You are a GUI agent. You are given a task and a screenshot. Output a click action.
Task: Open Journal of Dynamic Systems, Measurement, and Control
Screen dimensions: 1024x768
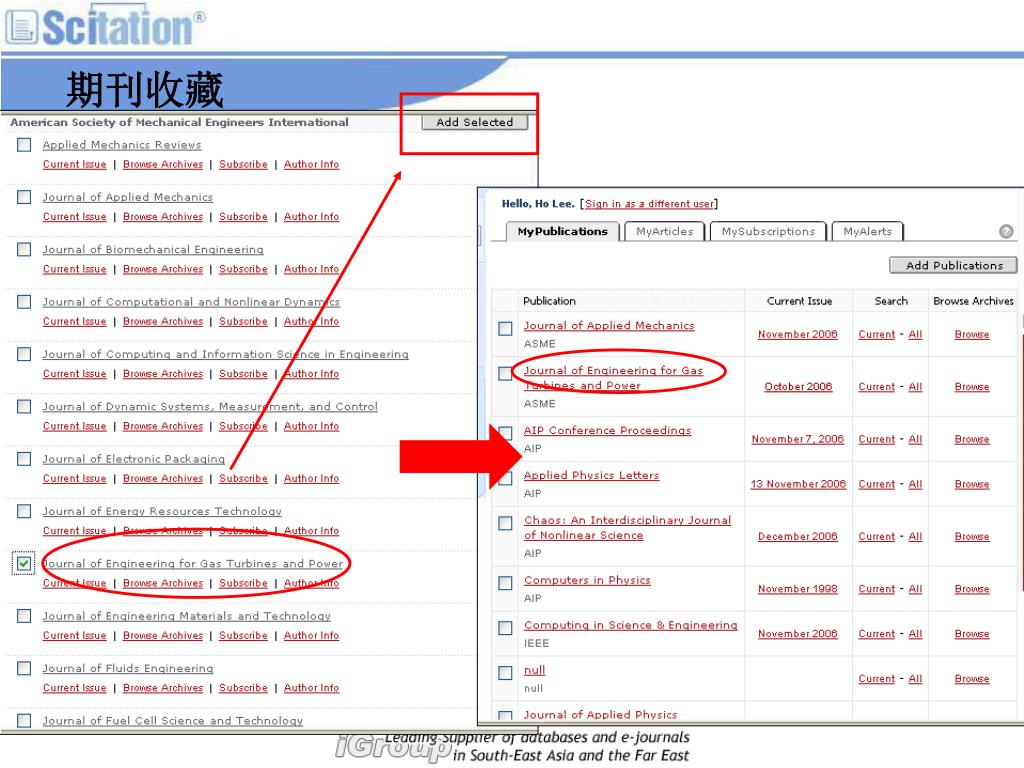coord(210,407)
